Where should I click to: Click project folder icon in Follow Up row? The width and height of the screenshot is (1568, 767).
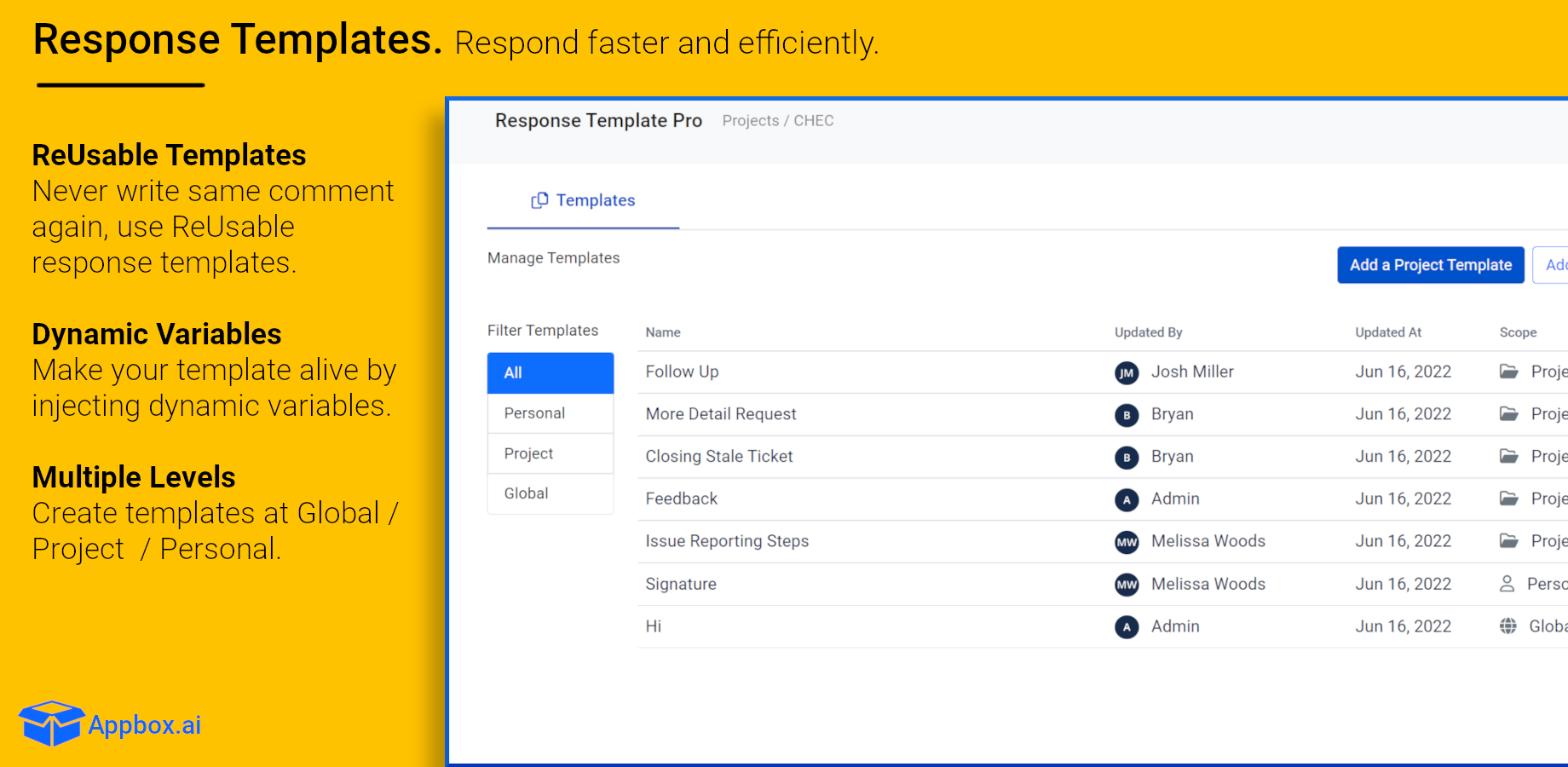pos(1508,372)
